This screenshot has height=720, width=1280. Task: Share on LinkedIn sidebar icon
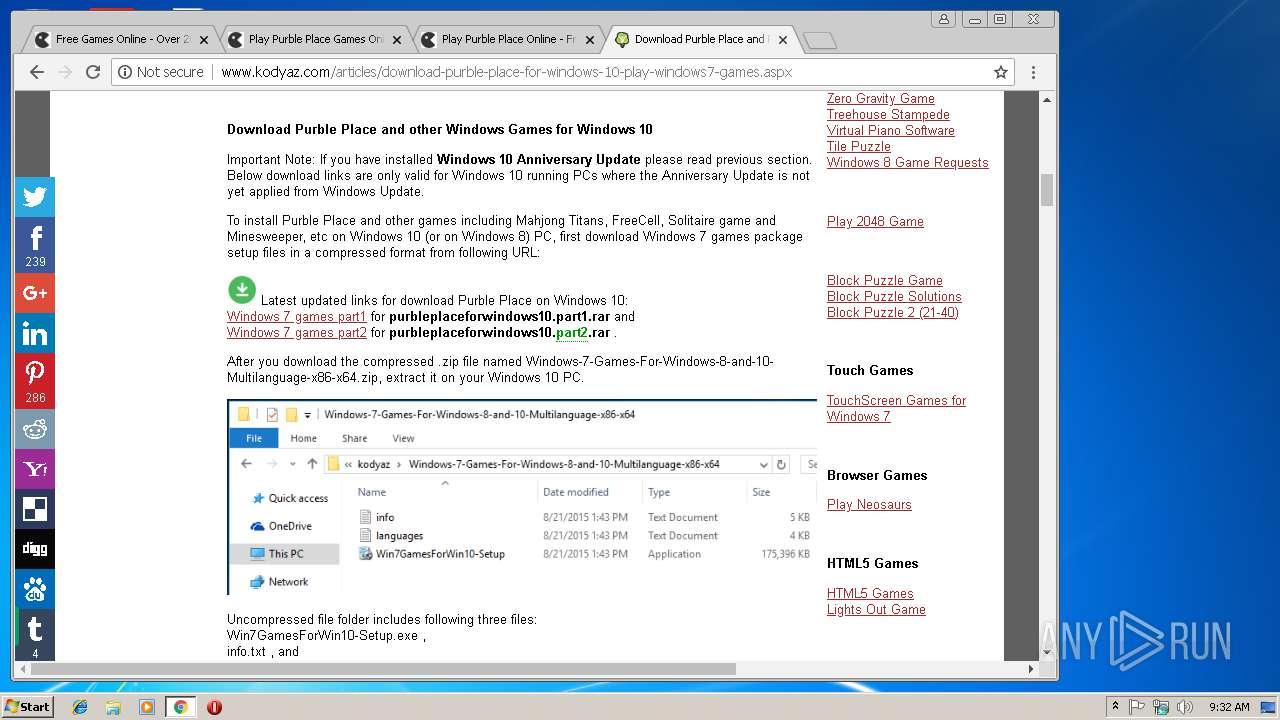pos(35,333)
